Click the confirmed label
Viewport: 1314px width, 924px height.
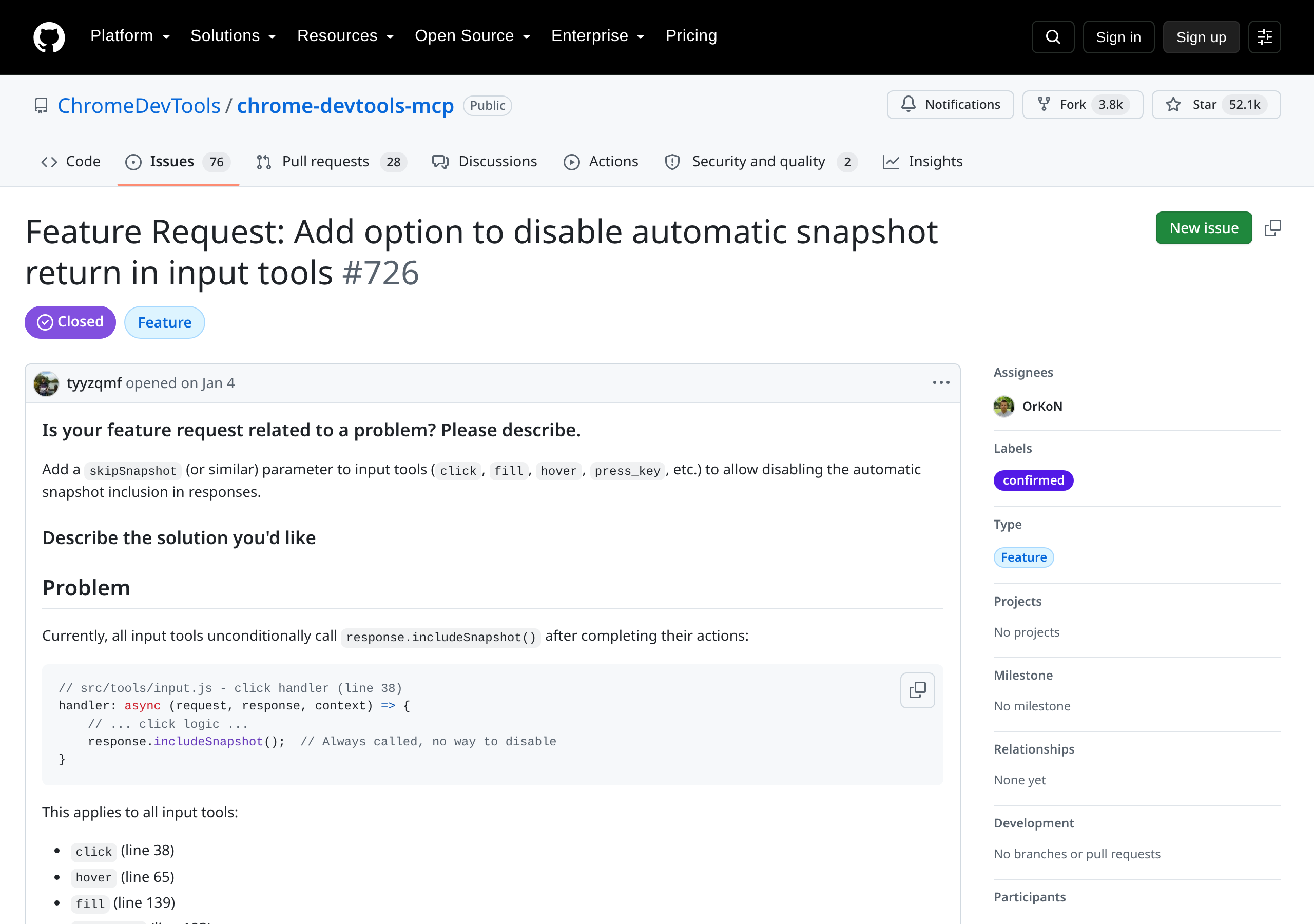1033,480
